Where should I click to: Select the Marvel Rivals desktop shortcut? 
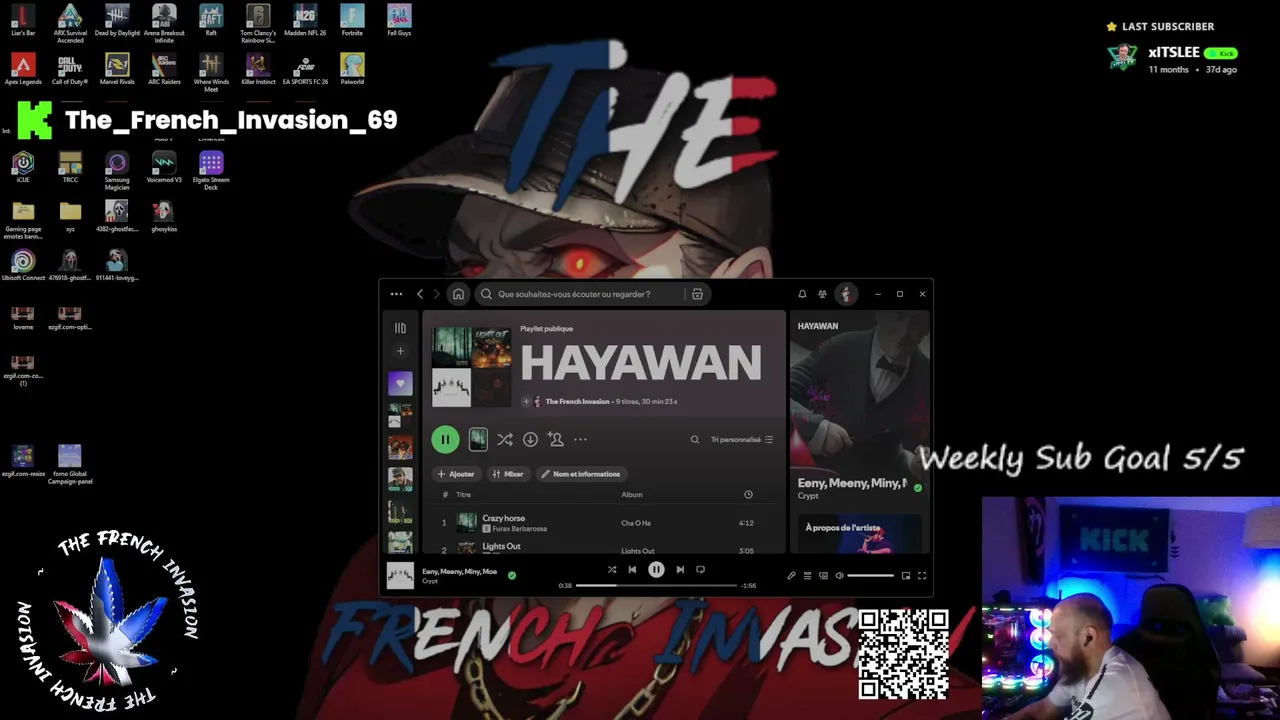[117, 69]
